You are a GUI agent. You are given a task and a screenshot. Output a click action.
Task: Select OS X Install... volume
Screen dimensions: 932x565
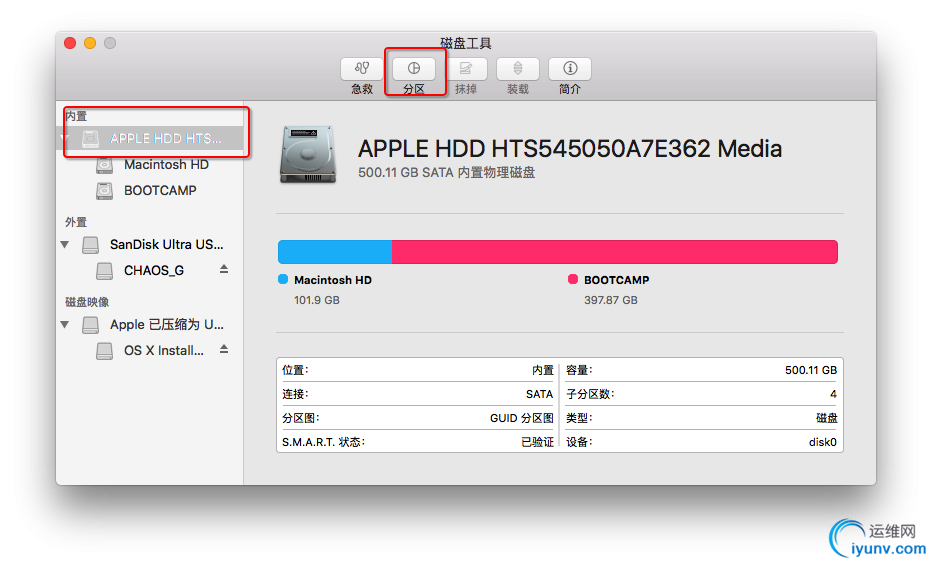coord(163,351)
